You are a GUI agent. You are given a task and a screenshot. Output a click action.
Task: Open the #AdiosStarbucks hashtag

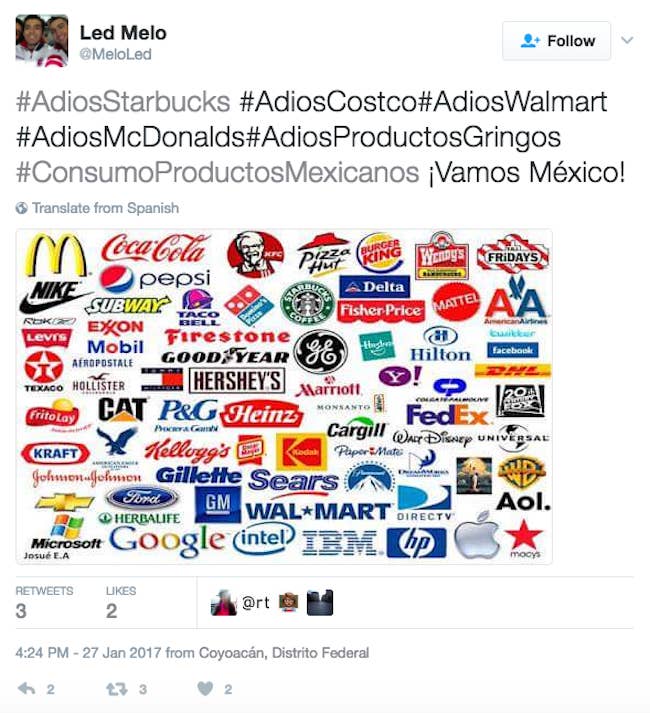tap(123, 101)
